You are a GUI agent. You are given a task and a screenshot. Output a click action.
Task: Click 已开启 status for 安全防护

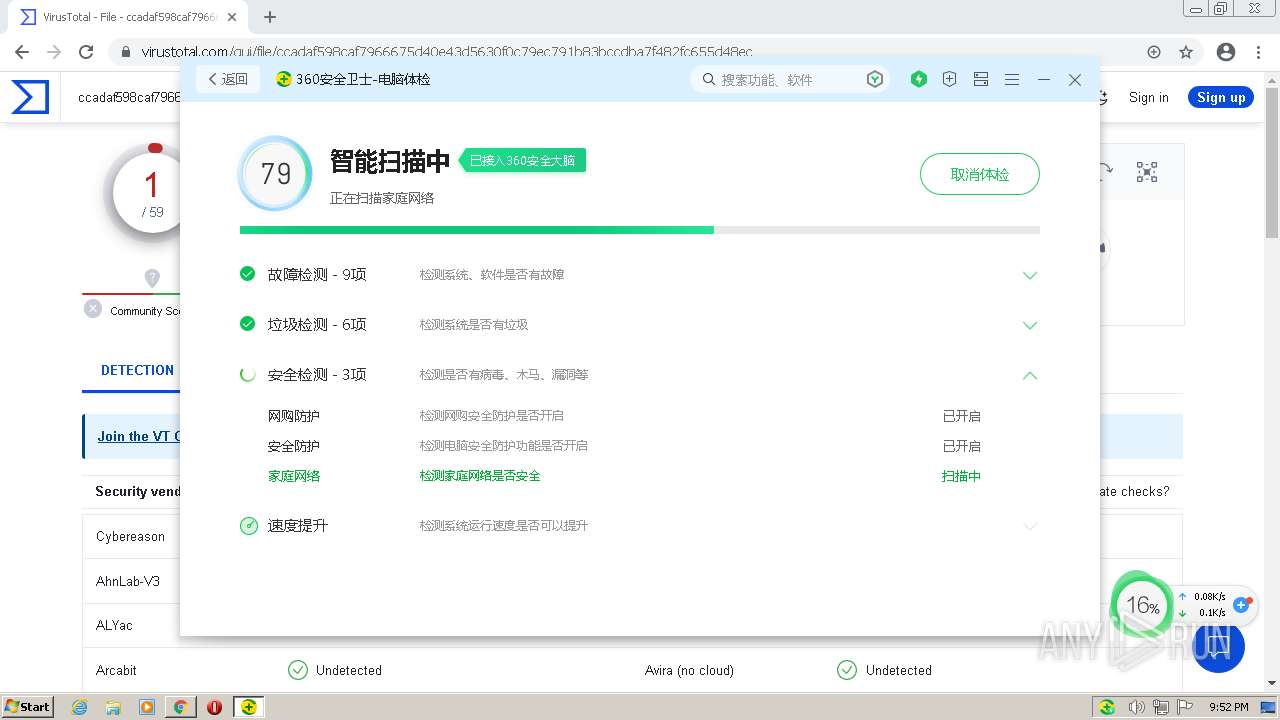(962, 446)
